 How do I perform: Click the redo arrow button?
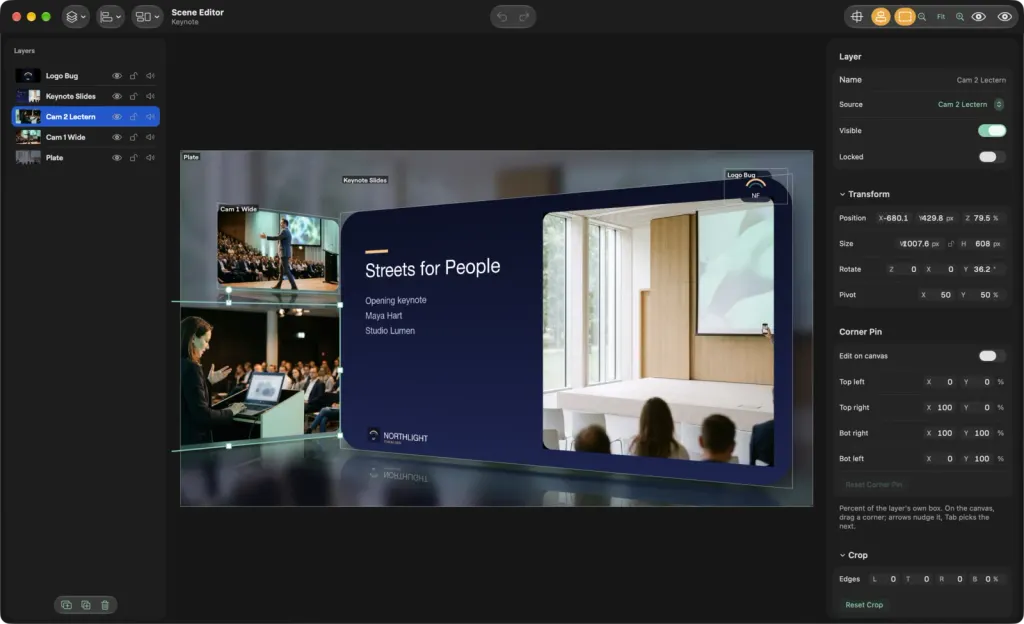(x=524, y=17)
